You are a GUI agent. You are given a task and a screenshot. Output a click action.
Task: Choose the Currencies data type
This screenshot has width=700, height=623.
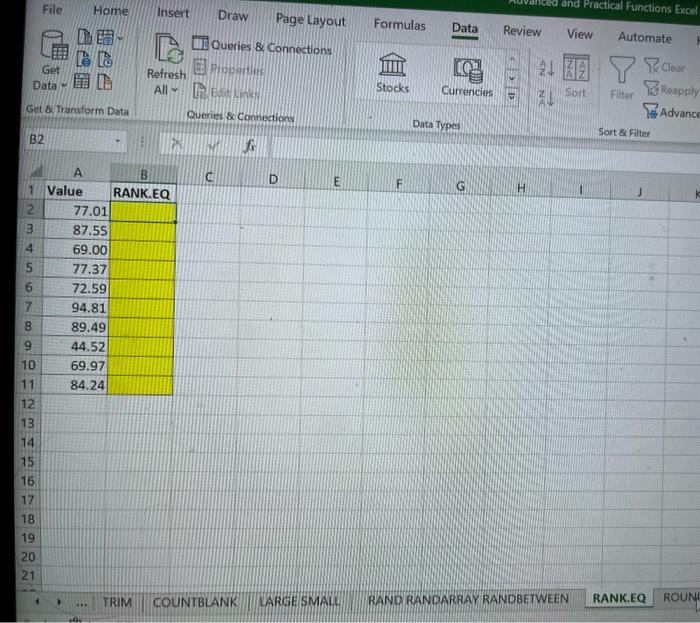[467, 77]
